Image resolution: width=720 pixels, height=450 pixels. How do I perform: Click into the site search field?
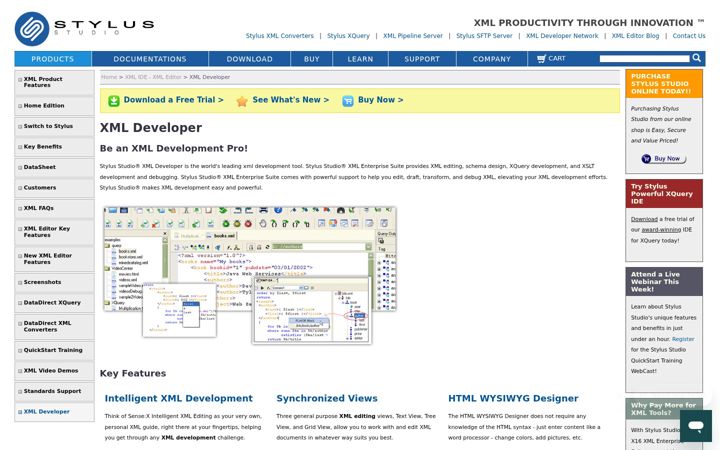[x=644, y=58]
